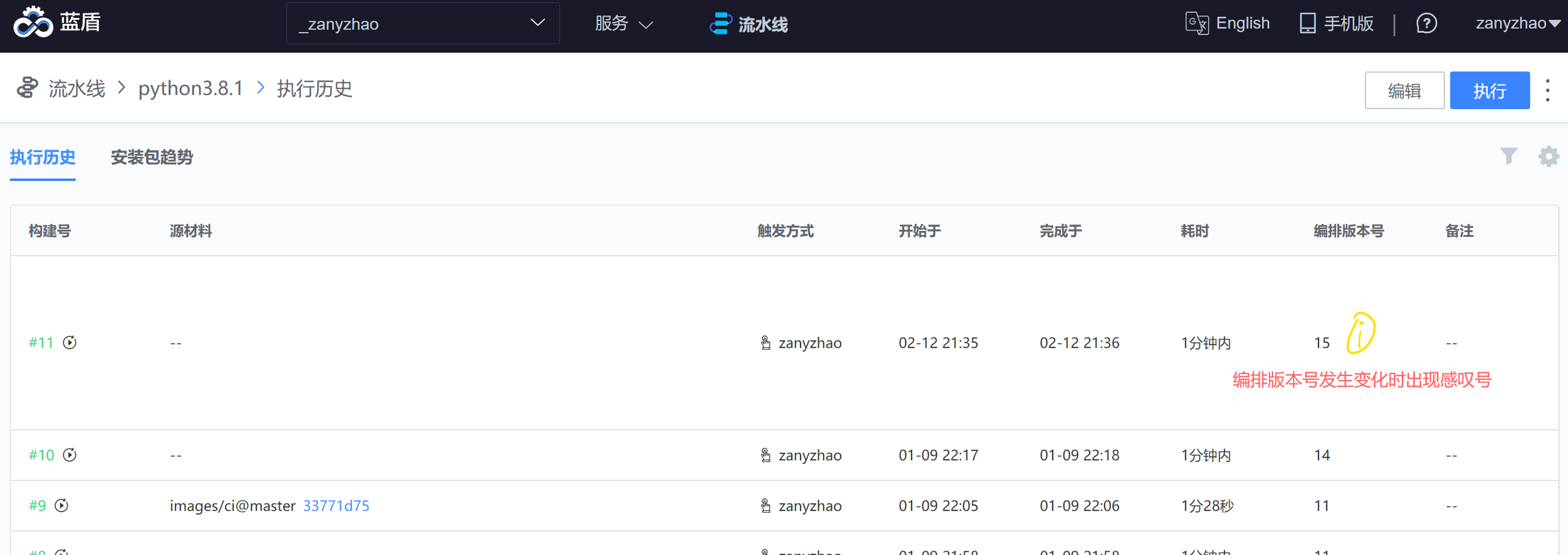Viewport: 1568px width, 555px height.
Task: Click manual trigger icon in row #10
Action: coord(765,455)
